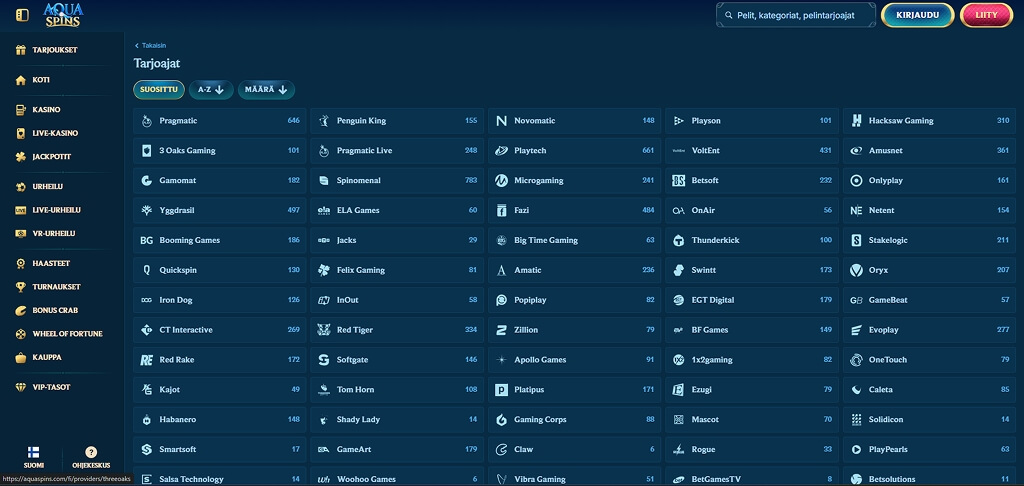The image size is (1024, 486).
Task: Open VR-Urheilu sidebar icon
Action: click(21, 234)
